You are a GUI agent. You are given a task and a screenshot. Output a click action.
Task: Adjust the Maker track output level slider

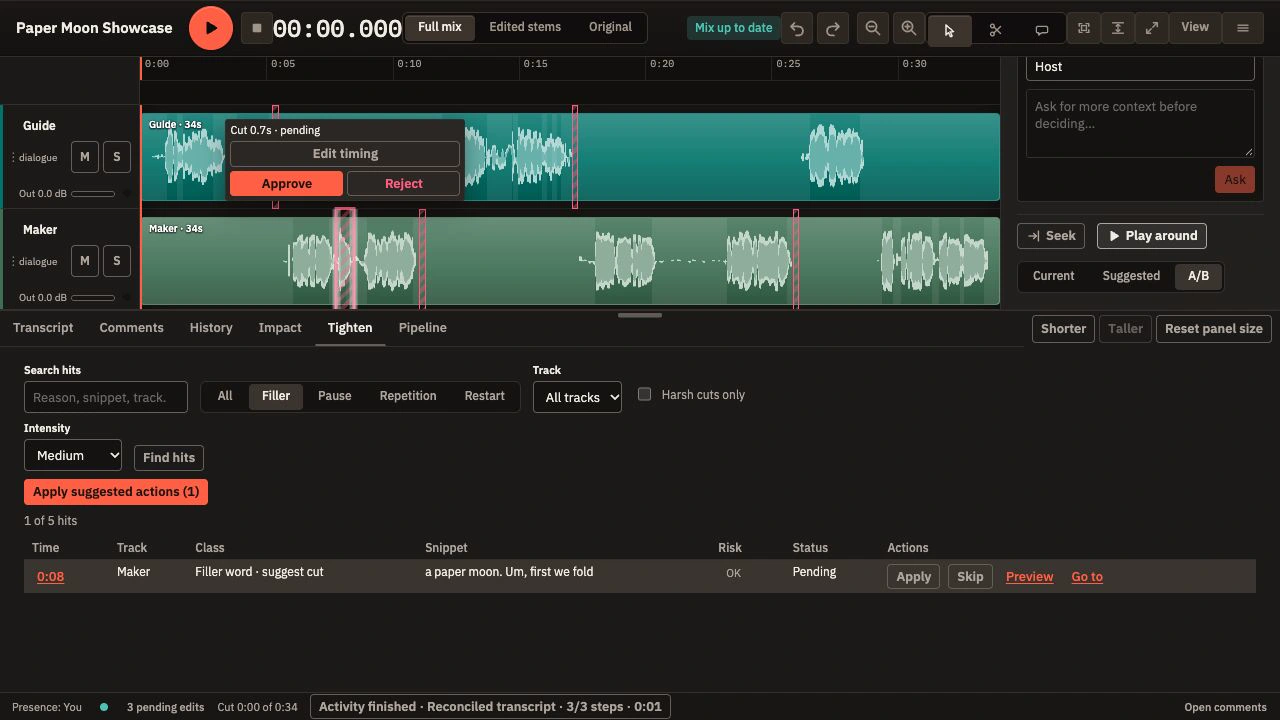[x=93, y=298]
